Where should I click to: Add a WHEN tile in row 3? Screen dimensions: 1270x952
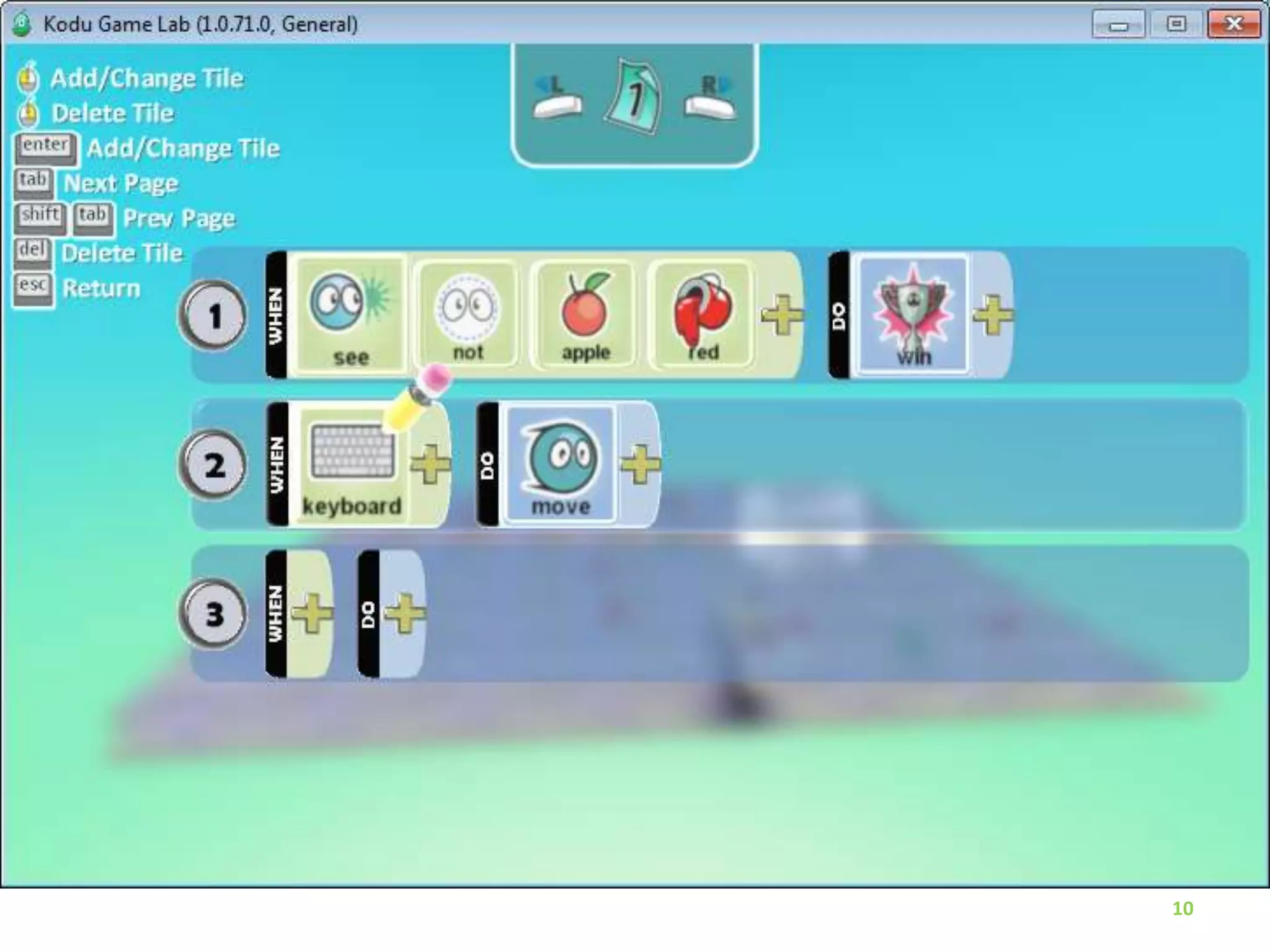(x=312, y=614)
